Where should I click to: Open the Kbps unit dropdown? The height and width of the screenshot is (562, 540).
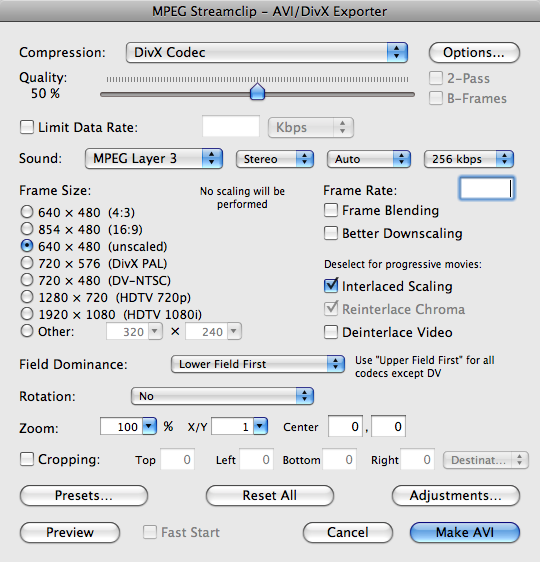pyautogui.click(x=311, y=128)
